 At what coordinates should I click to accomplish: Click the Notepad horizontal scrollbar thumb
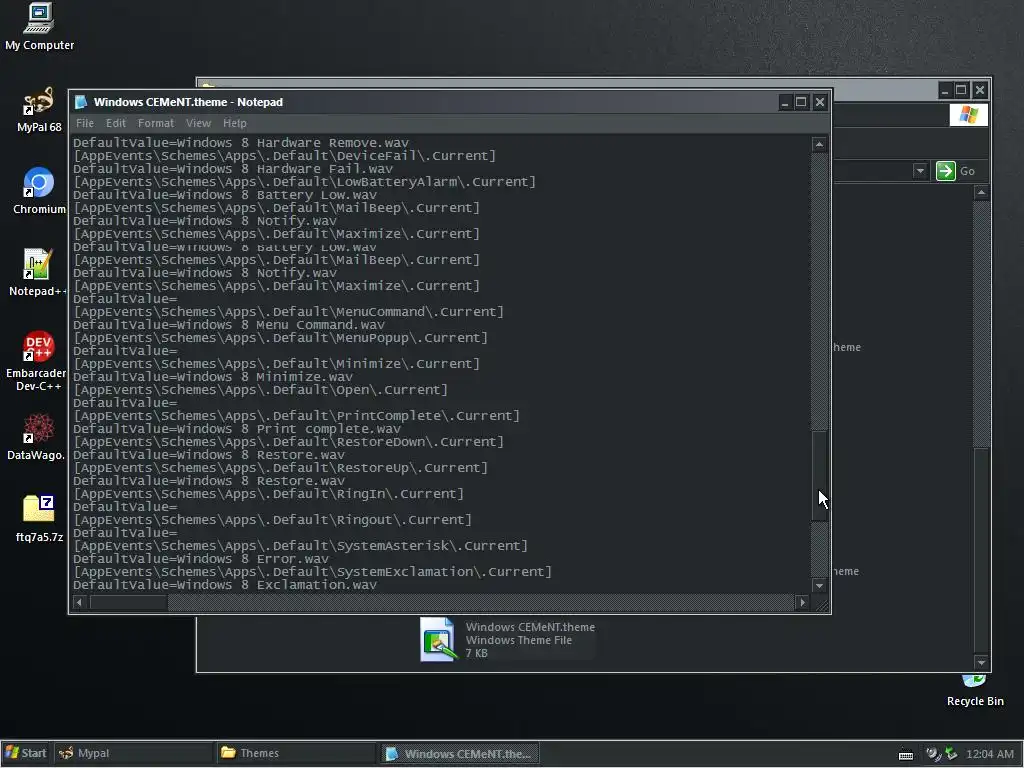pyautogui.click(x=128, y=602)
